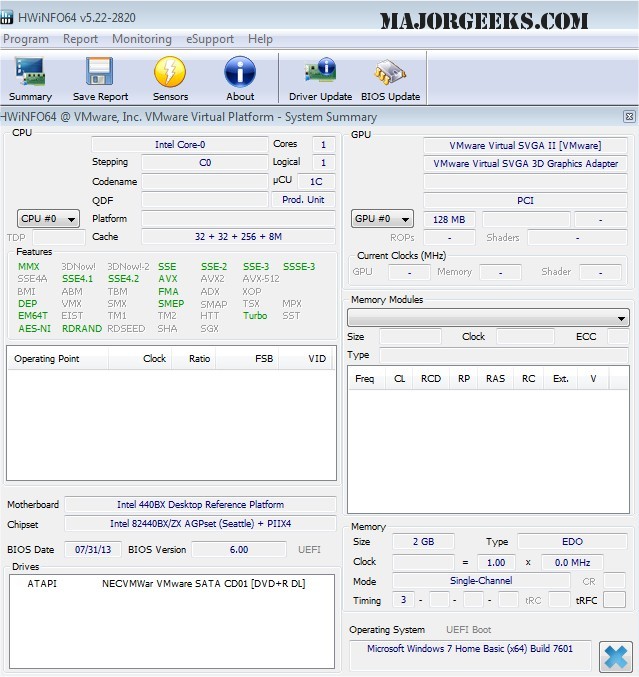Screen dimensions: 639x677
Task: Open the Summary toolbar icon
Action: (x=30, y=79)
